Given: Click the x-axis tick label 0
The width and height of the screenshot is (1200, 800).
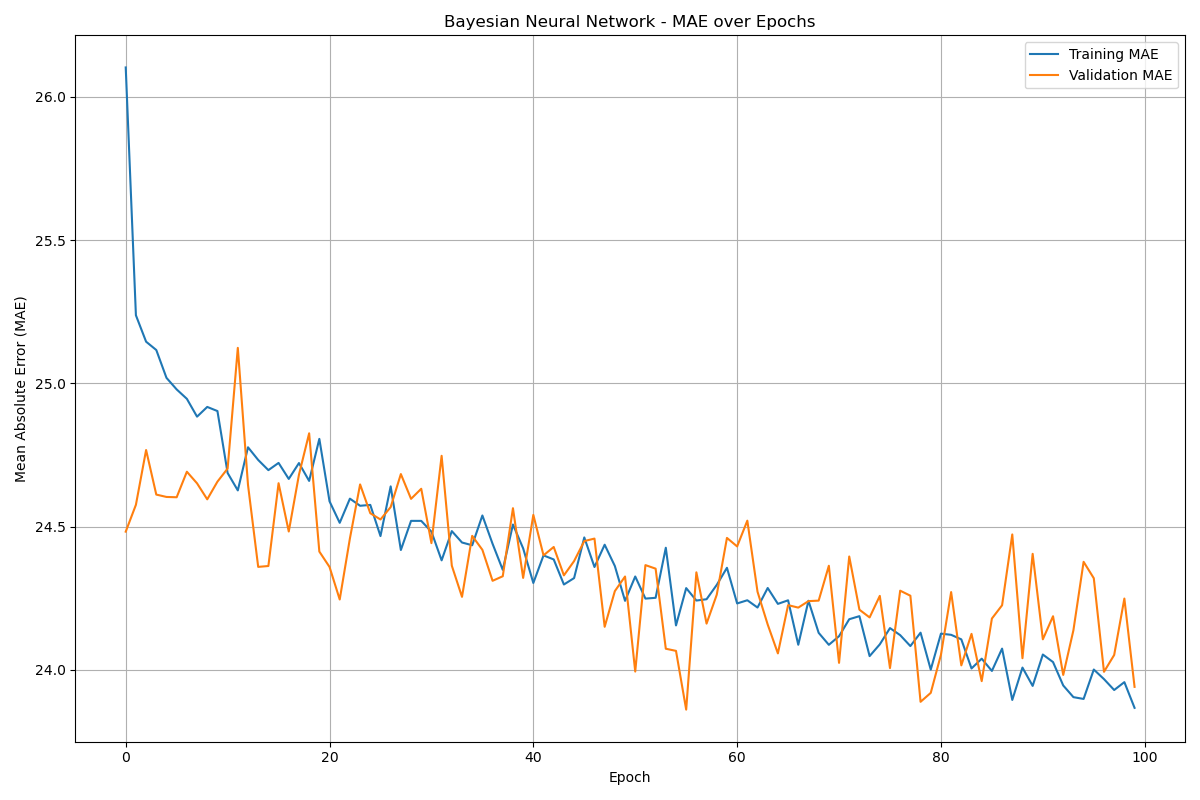Looking at the screenshot, I should pos(126,757).
